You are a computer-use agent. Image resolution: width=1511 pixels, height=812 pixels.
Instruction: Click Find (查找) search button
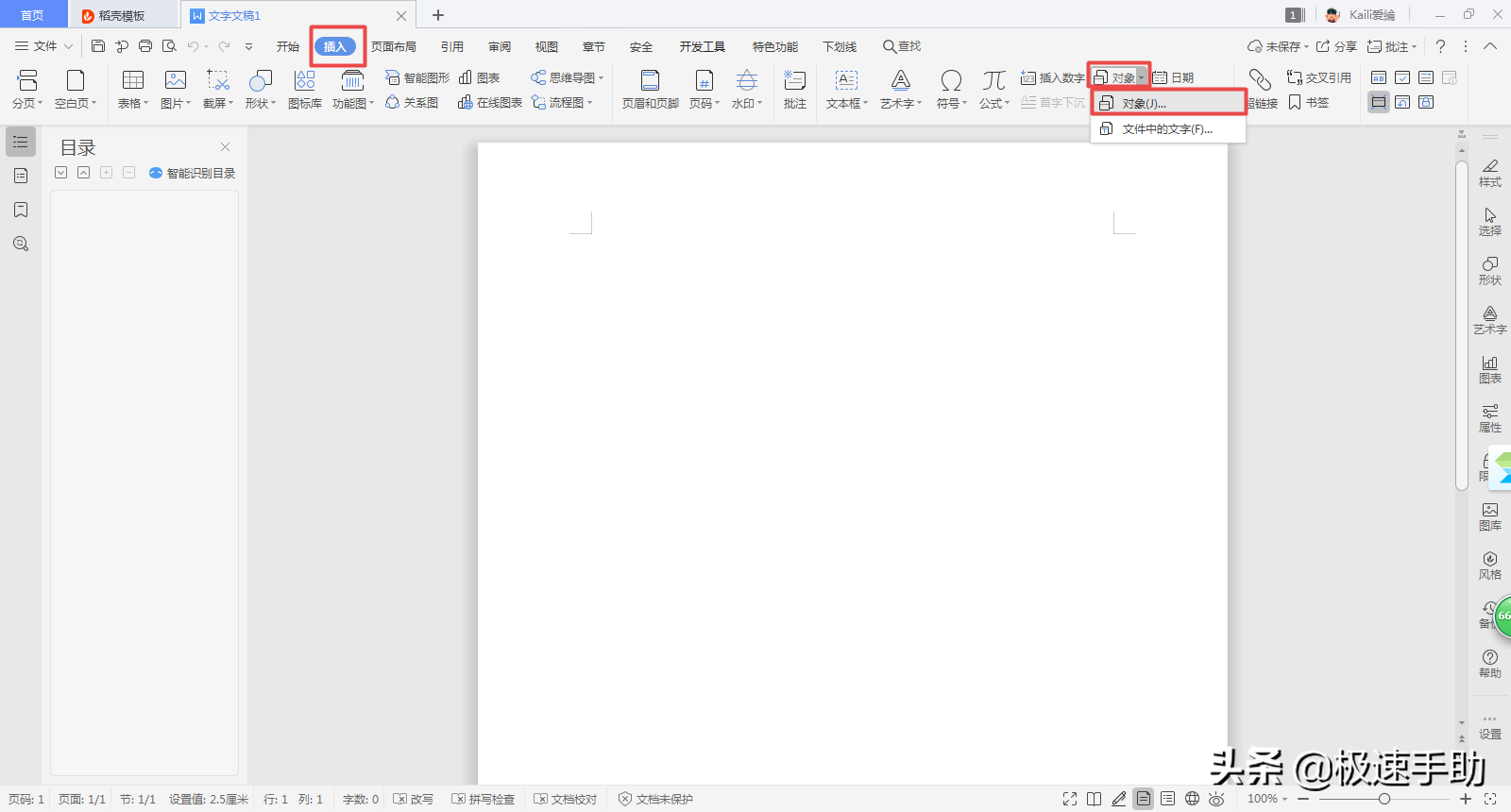902,46
